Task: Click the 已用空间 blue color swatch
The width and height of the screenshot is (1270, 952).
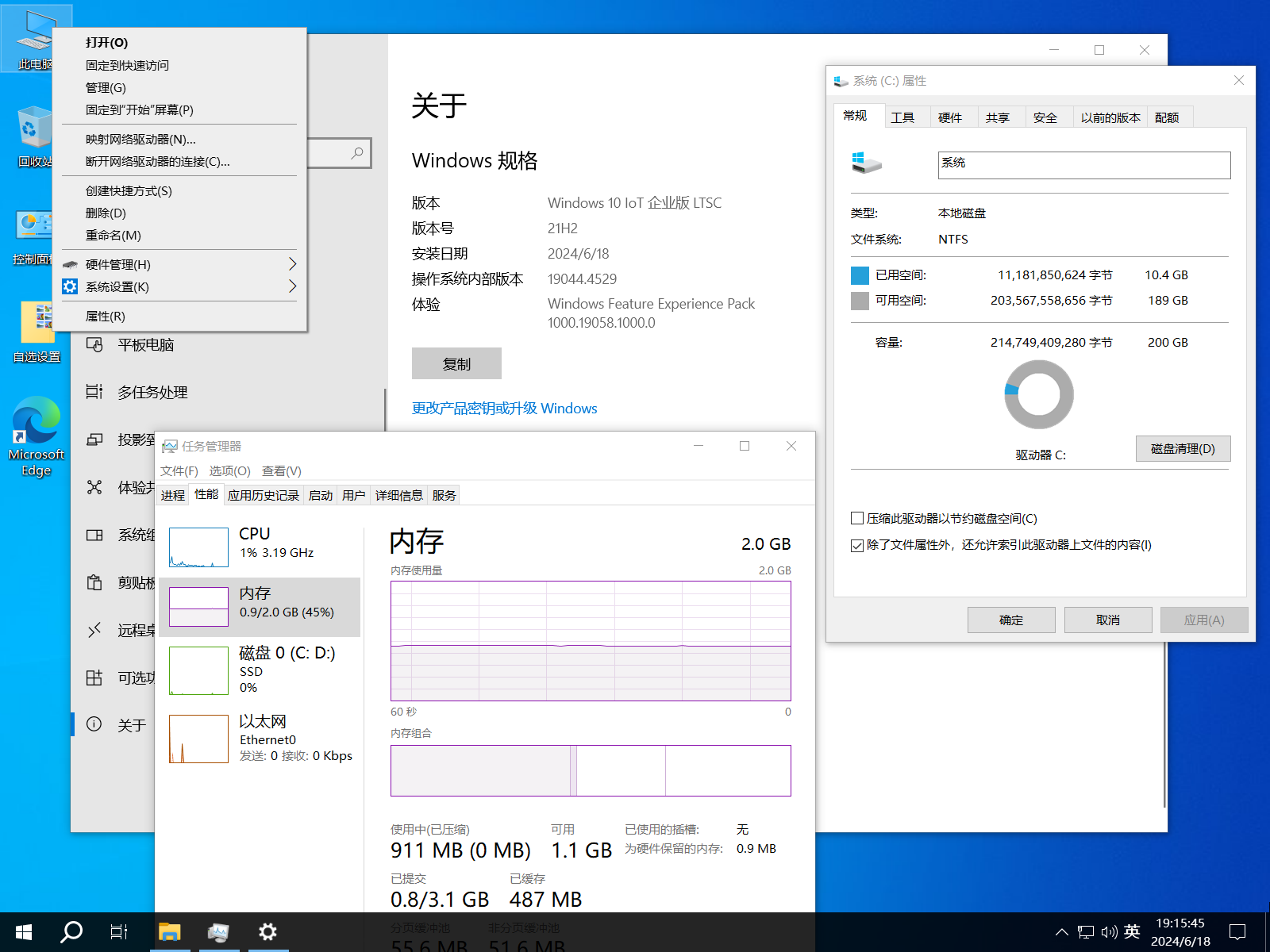Action: (860, 275)
